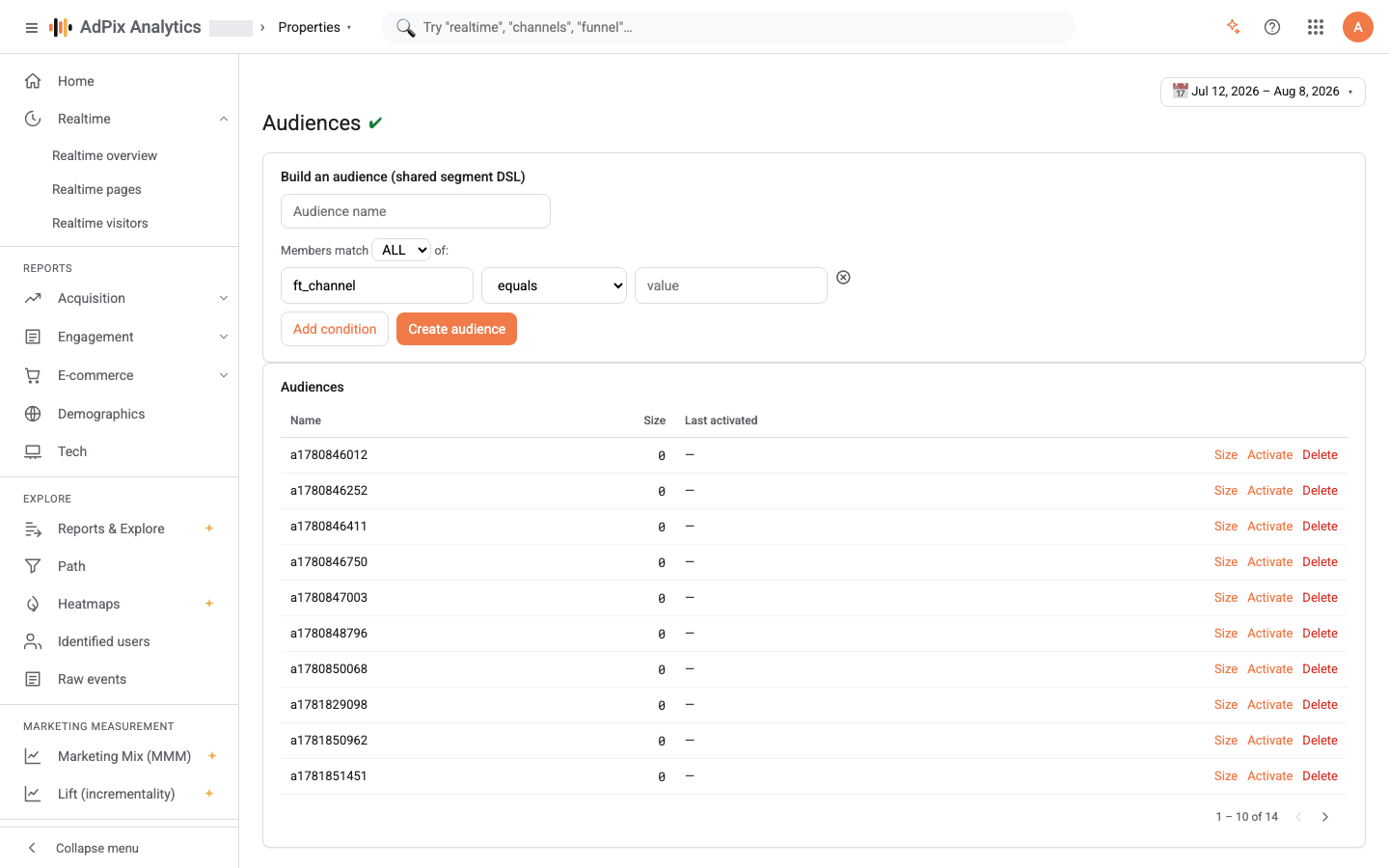Viewport: 1389px width, 868px height.
Task: Collapse the Realtime section
Action: (x=224, y=119)
